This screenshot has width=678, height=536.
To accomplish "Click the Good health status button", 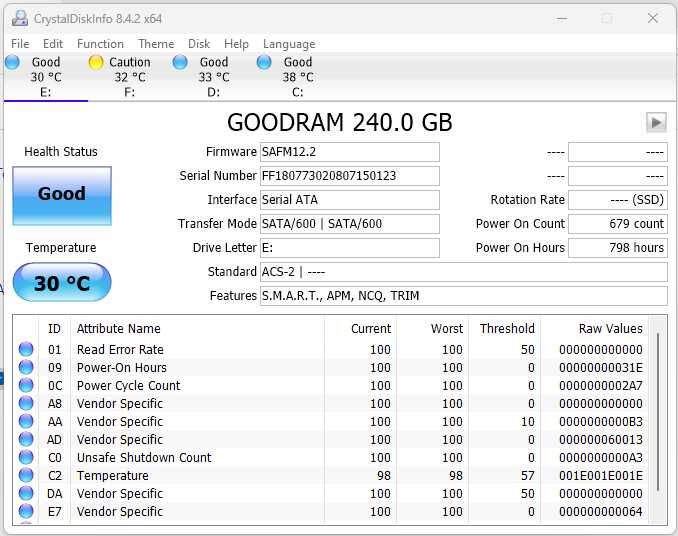I will click(x=62, y=196).
